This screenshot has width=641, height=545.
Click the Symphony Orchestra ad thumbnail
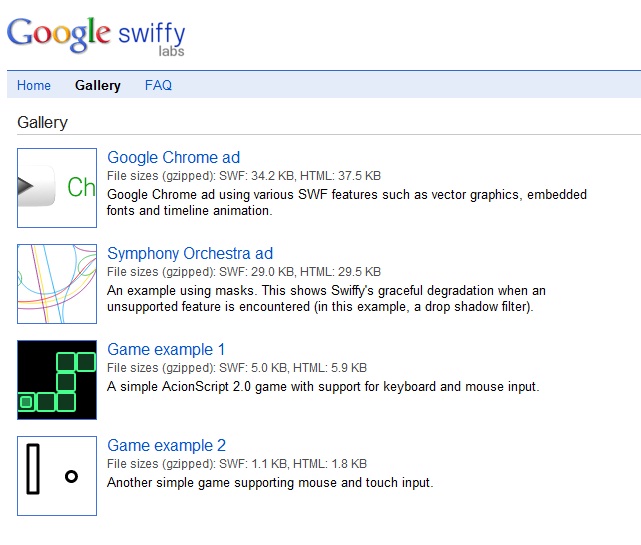pos(57,284)
